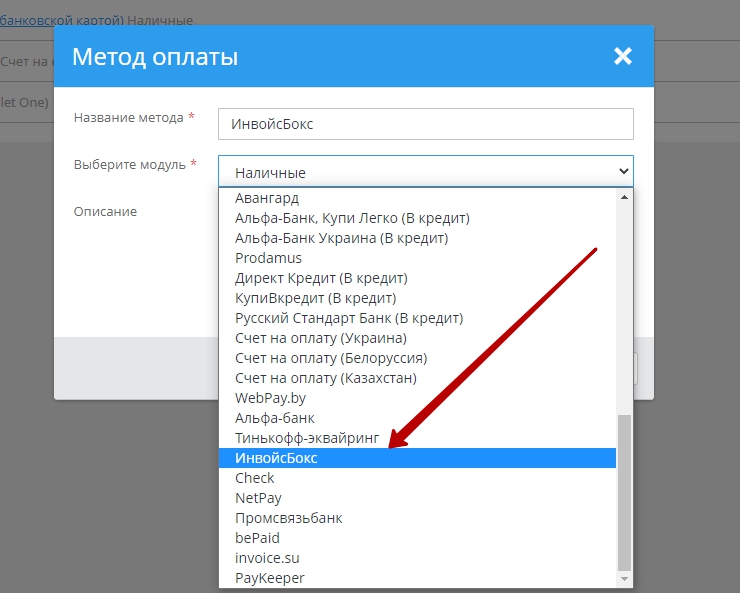Select Счет на оплату (Казахстан)
Viewport: 740px width, 593px height.
(x=326, y=378)
